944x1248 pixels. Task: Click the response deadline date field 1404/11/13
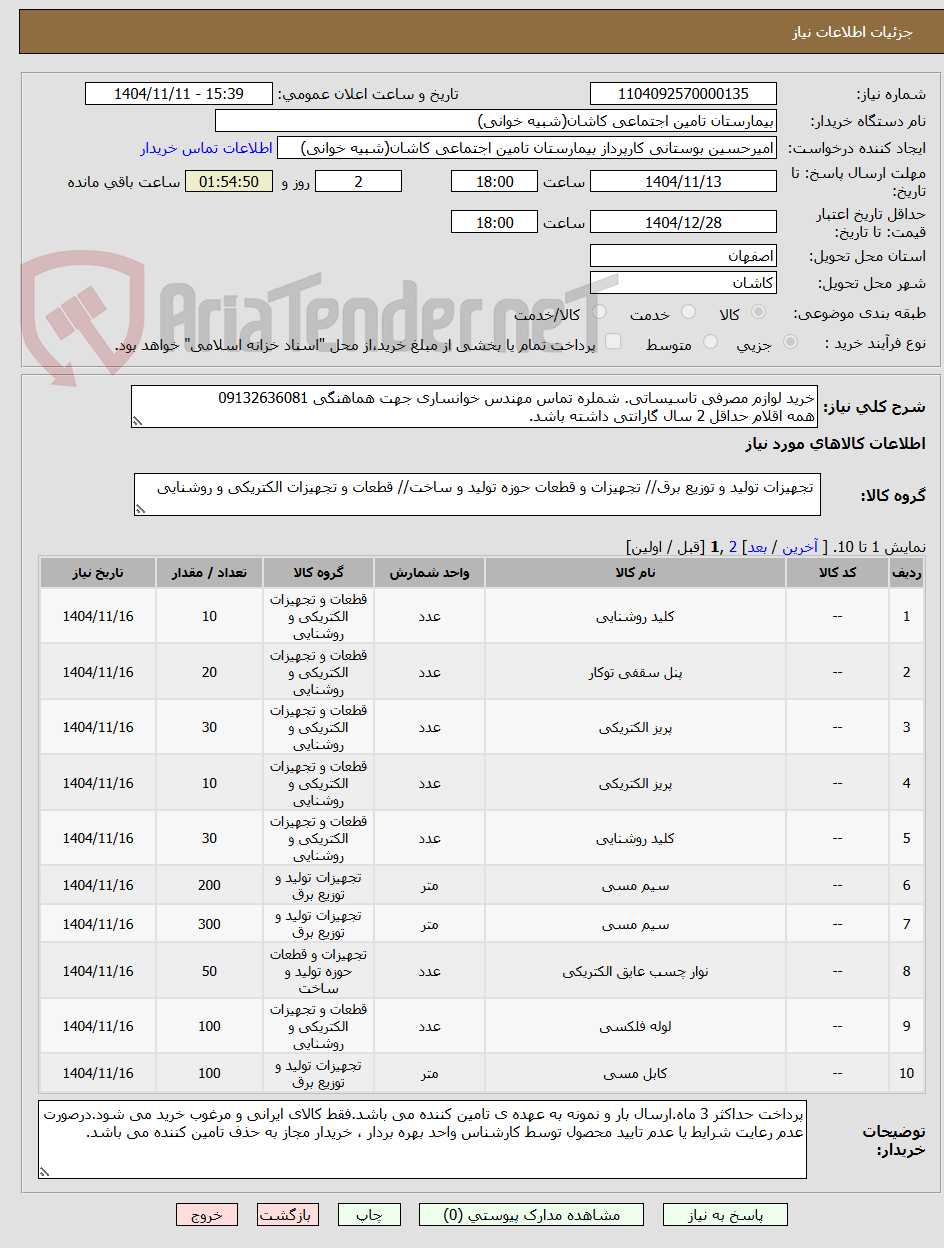tap(683, 181)
